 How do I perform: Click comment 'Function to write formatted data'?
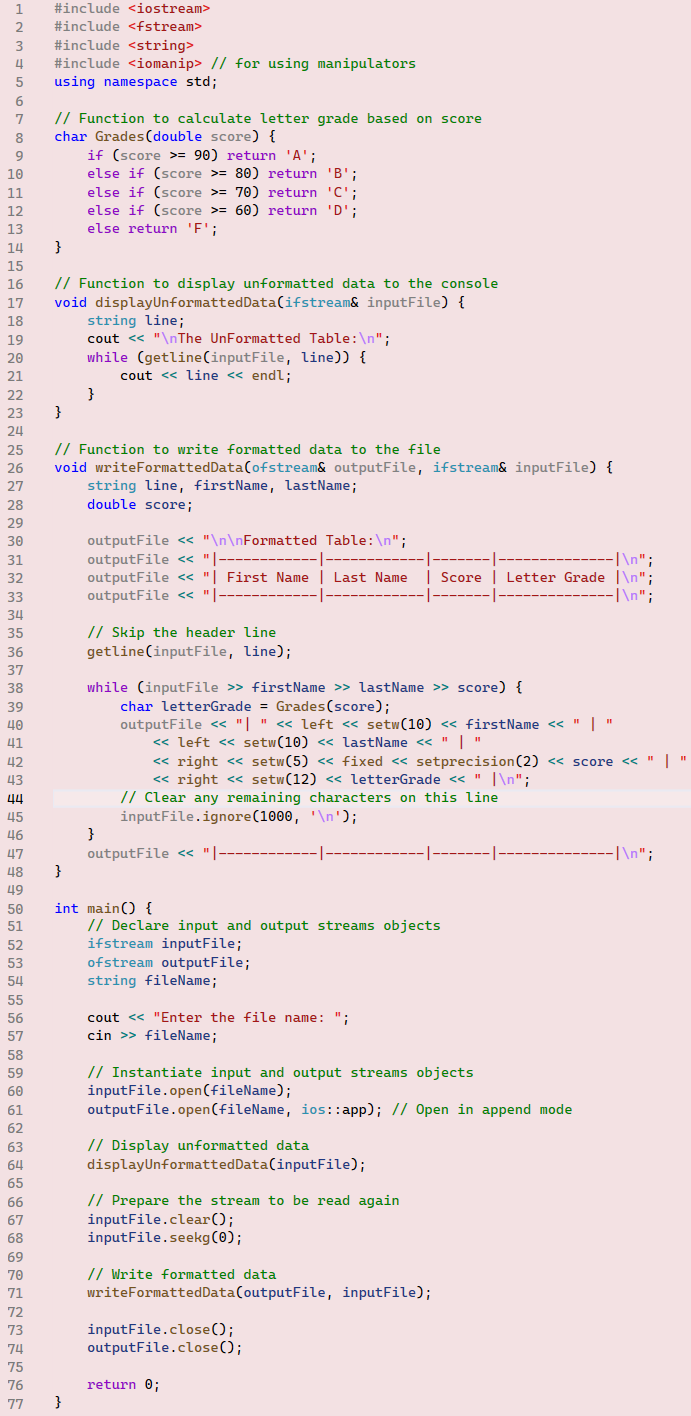pos(247,449)
